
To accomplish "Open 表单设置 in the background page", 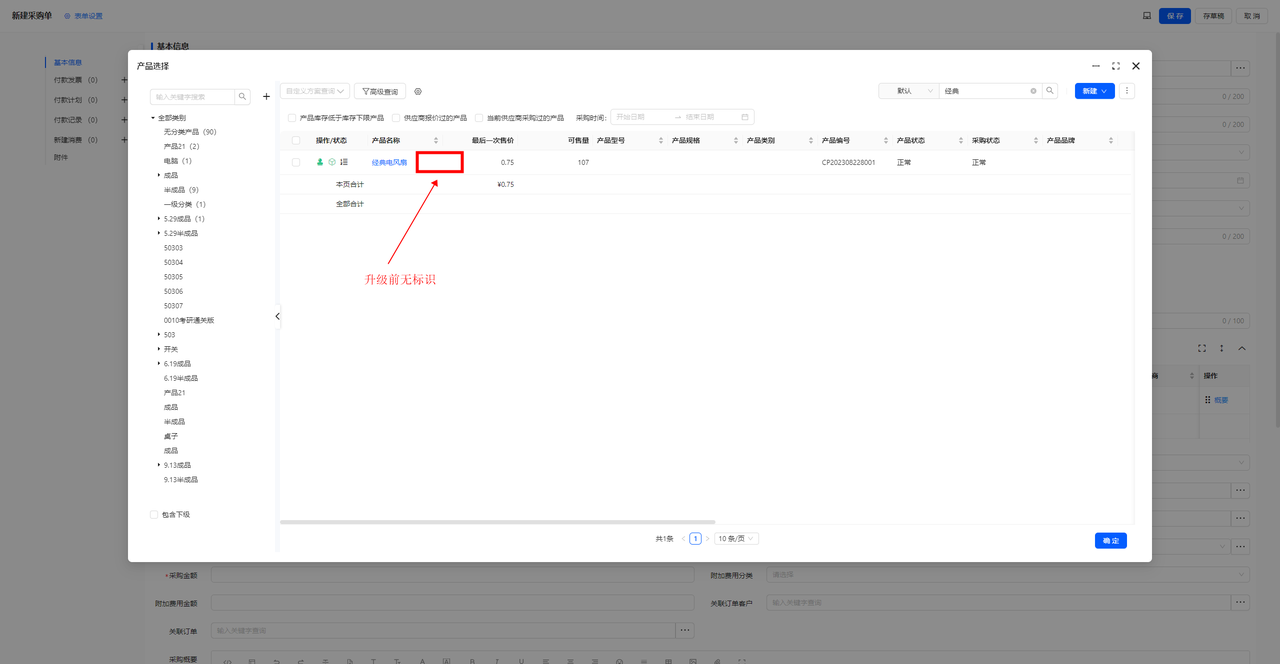I will point(83,16).
